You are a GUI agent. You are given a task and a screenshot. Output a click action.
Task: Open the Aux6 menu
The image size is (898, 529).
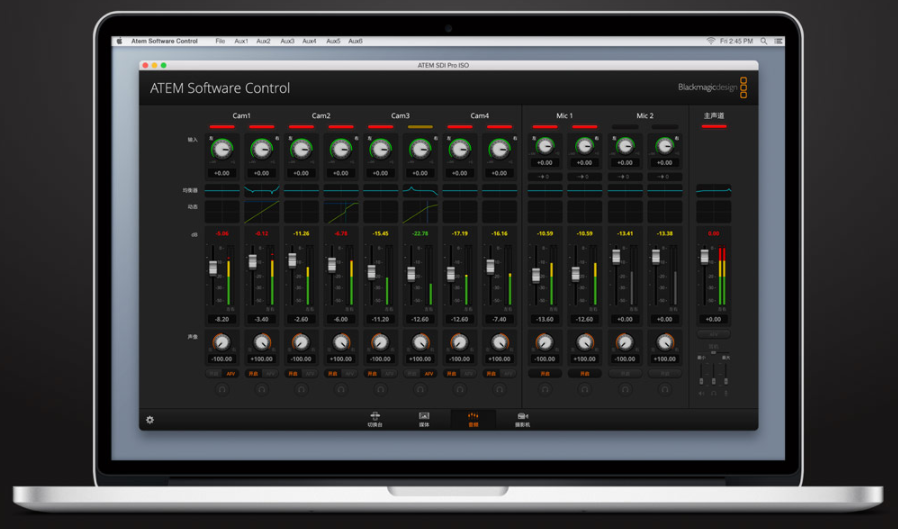[x=355, y=41]
